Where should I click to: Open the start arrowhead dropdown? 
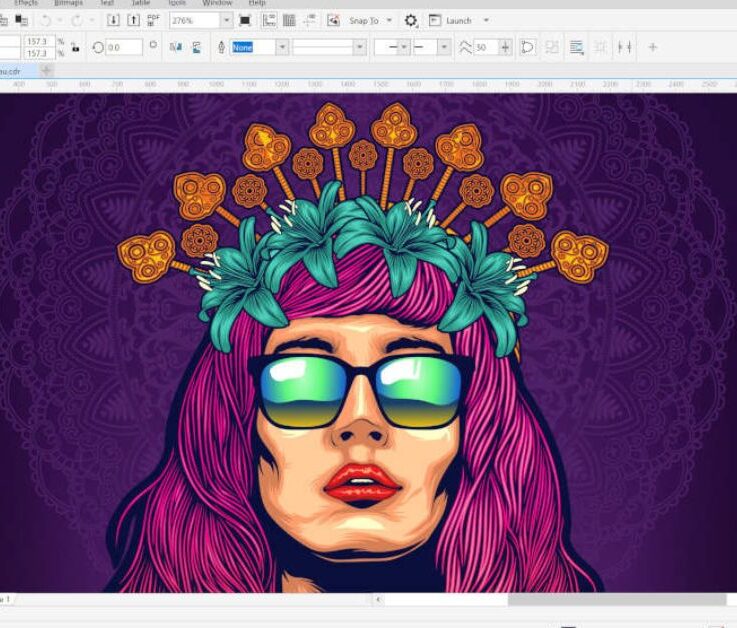pyautogui.click(x=404, y=47)
